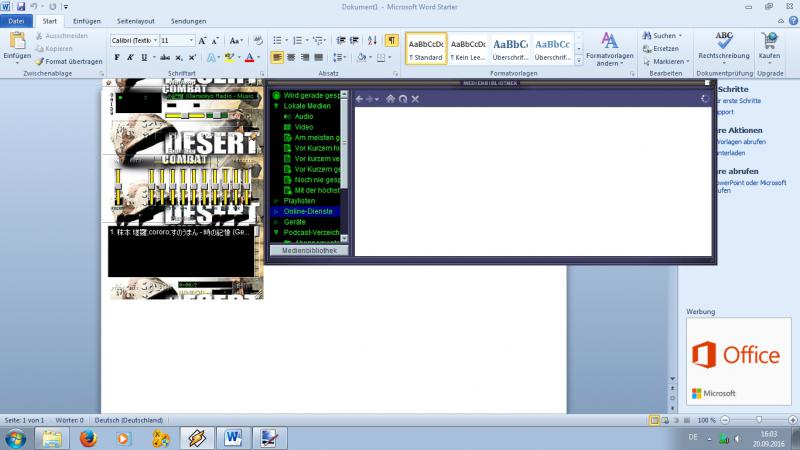Switch to print layout view in status bar
The height and width of the screenshot is (450, 800).
point(654,420)
